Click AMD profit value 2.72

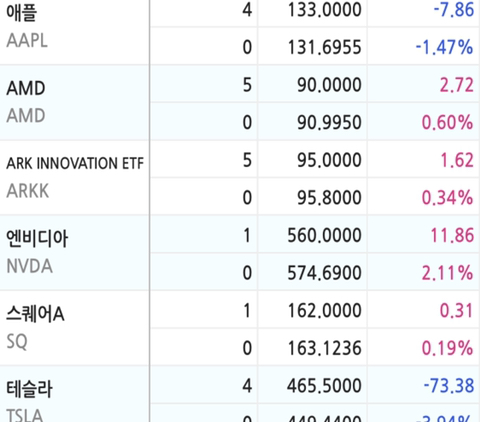[457, 85]
